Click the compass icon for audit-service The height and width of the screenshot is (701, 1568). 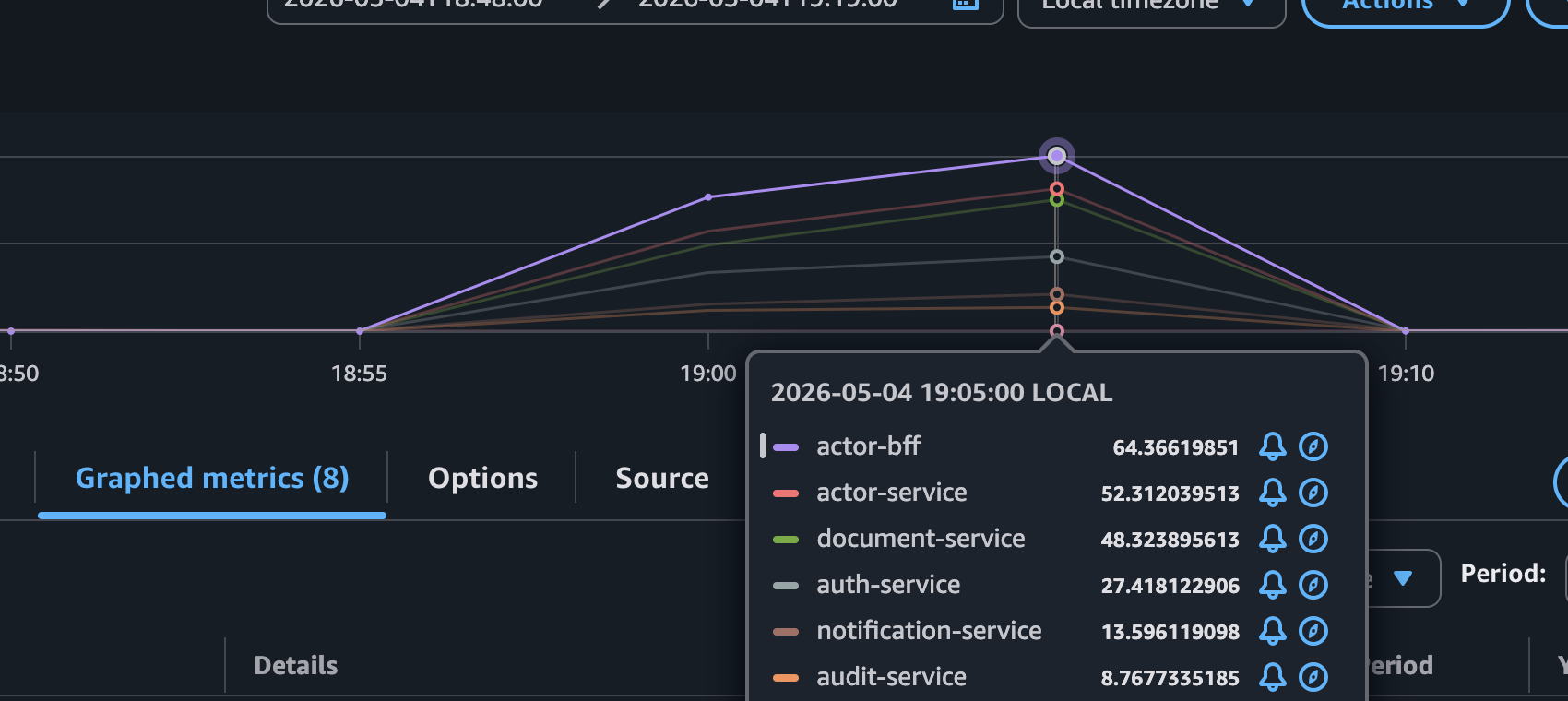tap(1313, 677)
